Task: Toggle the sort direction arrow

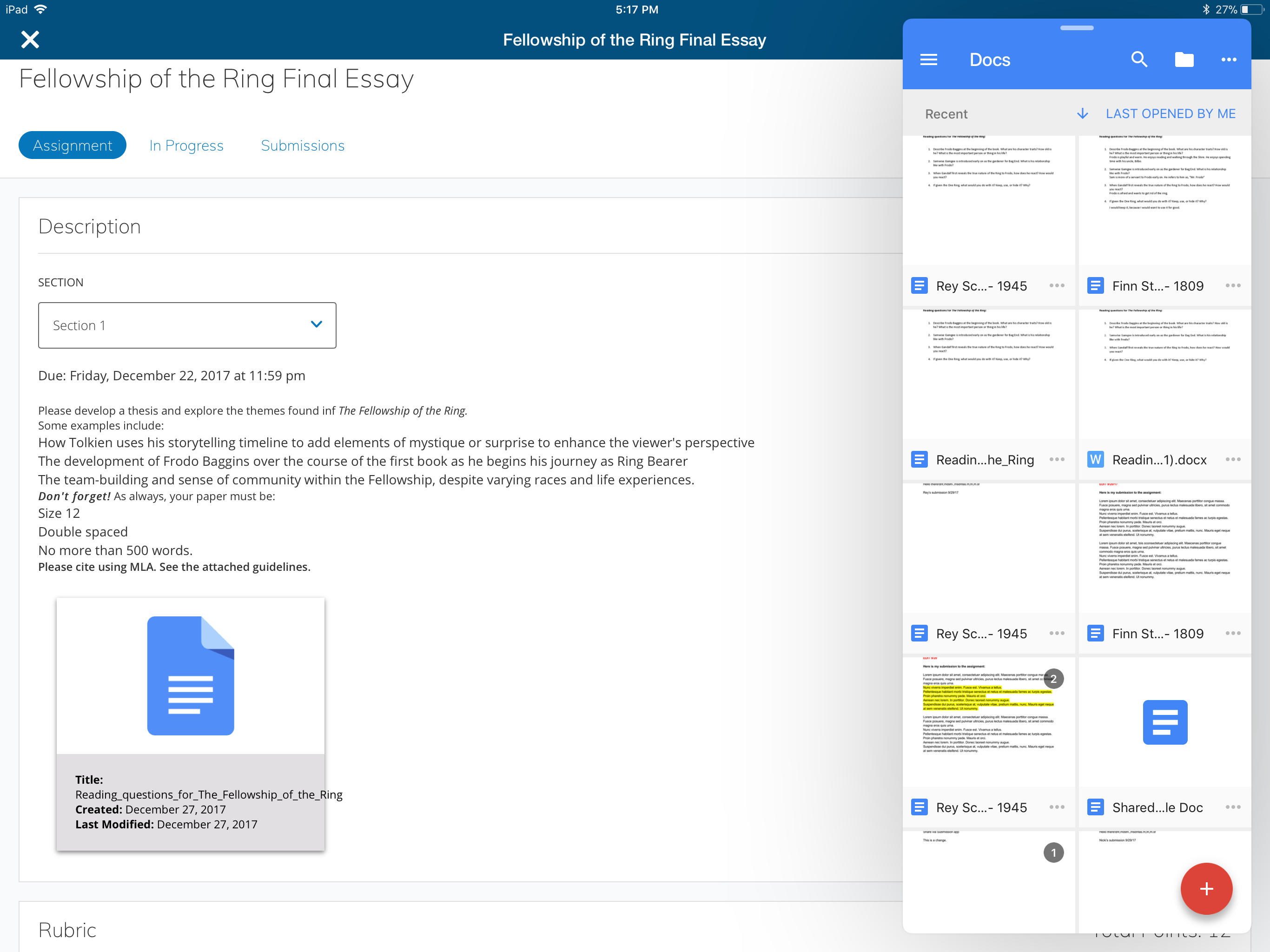Action: pyautogui.click(x=1082, y=114)
